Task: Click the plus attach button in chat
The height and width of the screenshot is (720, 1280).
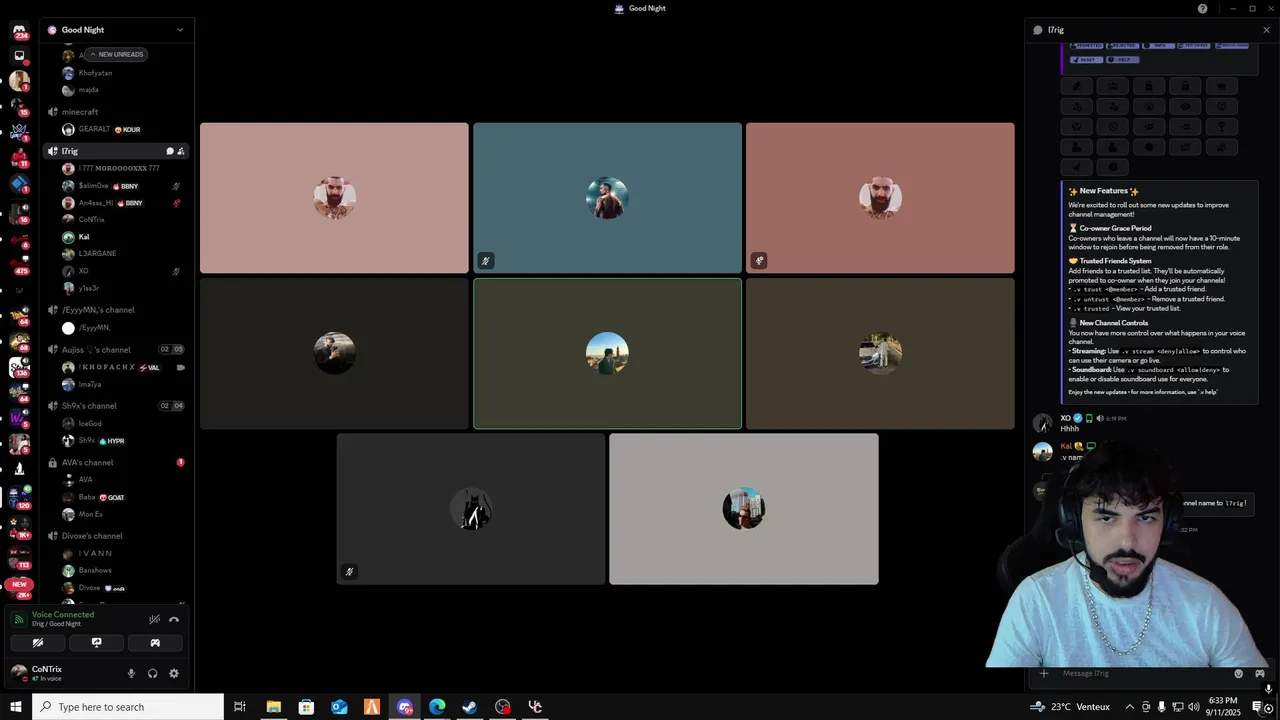Action: pyautogui.click(x=1044, y=674)
